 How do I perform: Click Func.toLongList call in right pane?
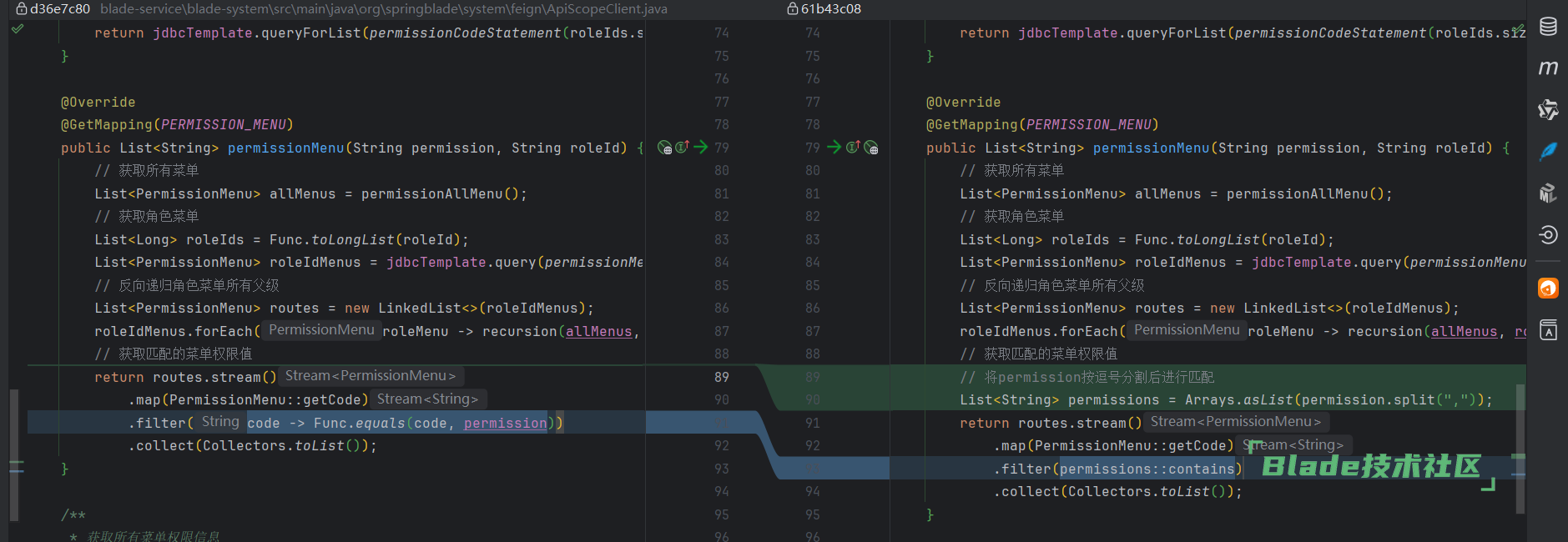click(1197, 239)
